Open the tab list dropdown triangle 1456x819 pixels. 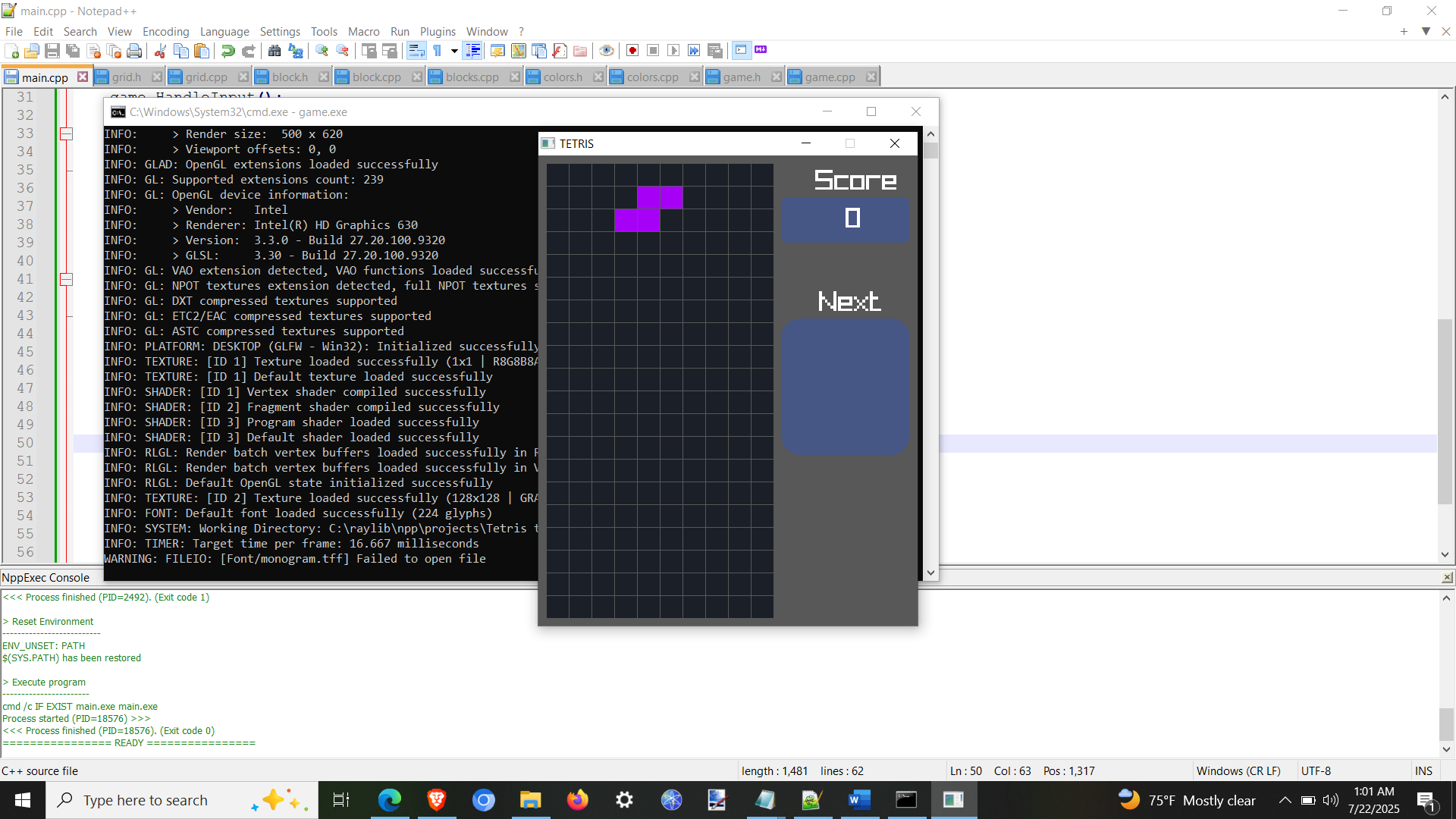(x=1426, y=31)
